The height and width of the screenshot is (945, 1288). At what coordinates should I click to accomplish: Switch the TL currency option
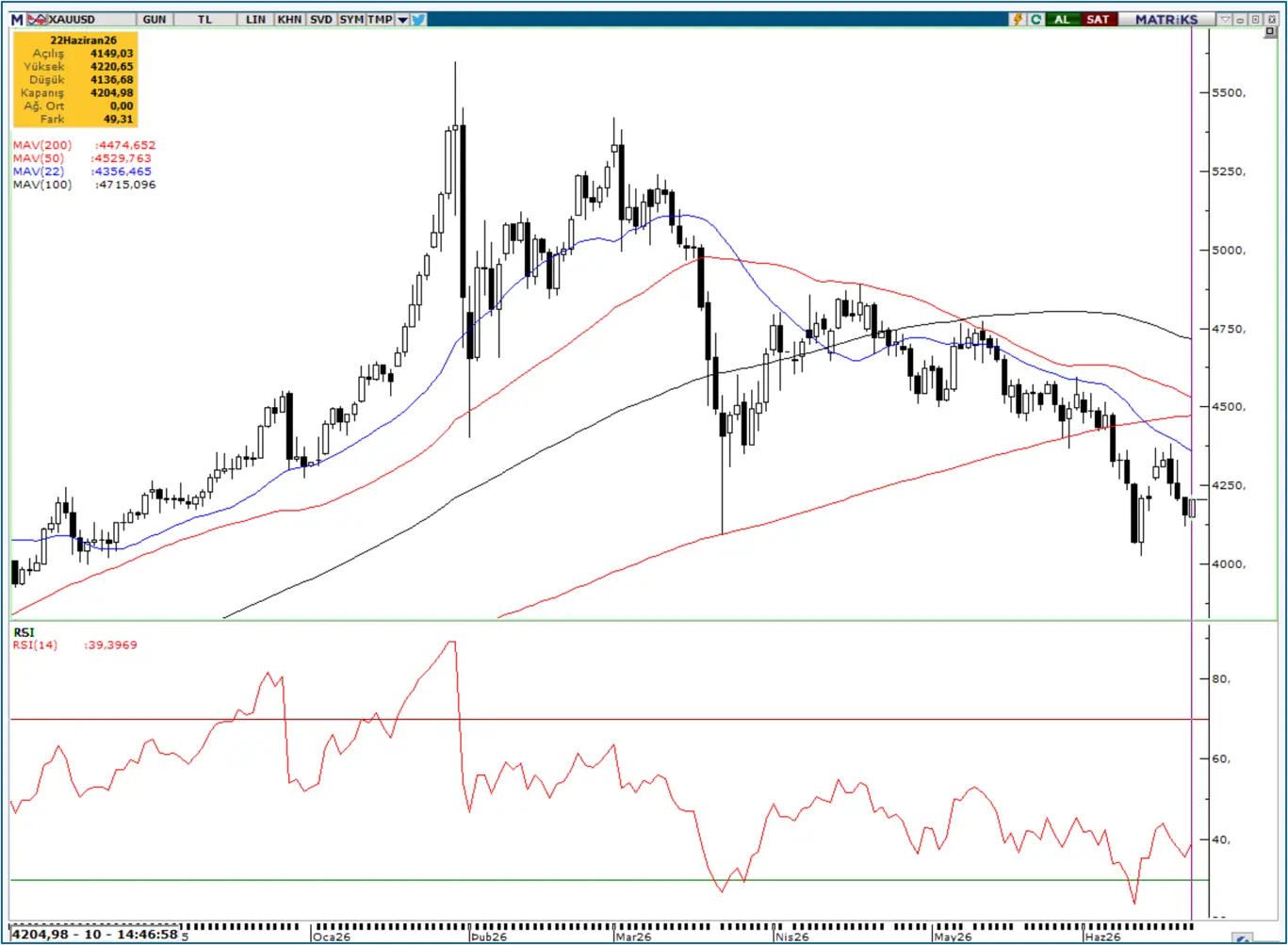coord(205,19)
